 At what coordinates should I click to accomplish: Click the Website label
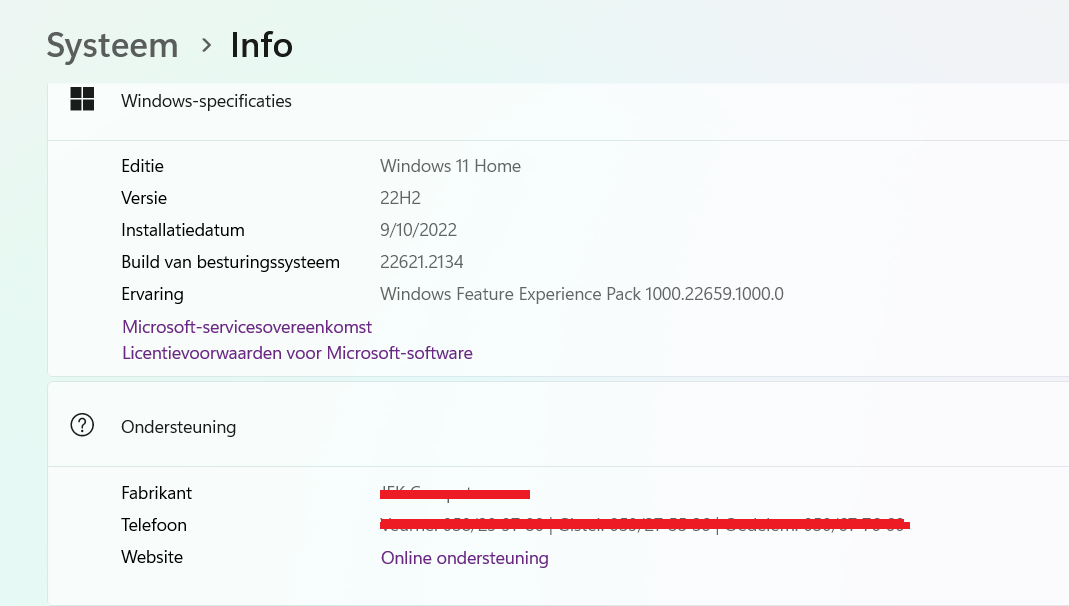click(152, 557)
